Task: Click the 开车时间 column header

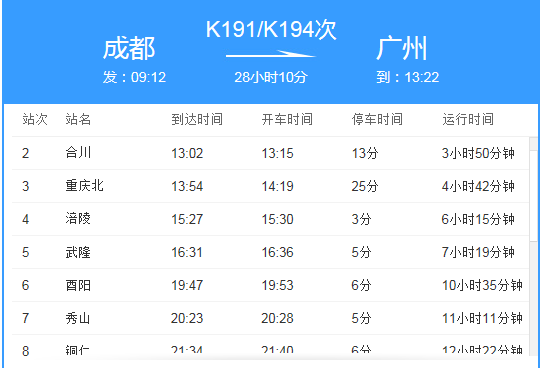Action: (287, 119)
